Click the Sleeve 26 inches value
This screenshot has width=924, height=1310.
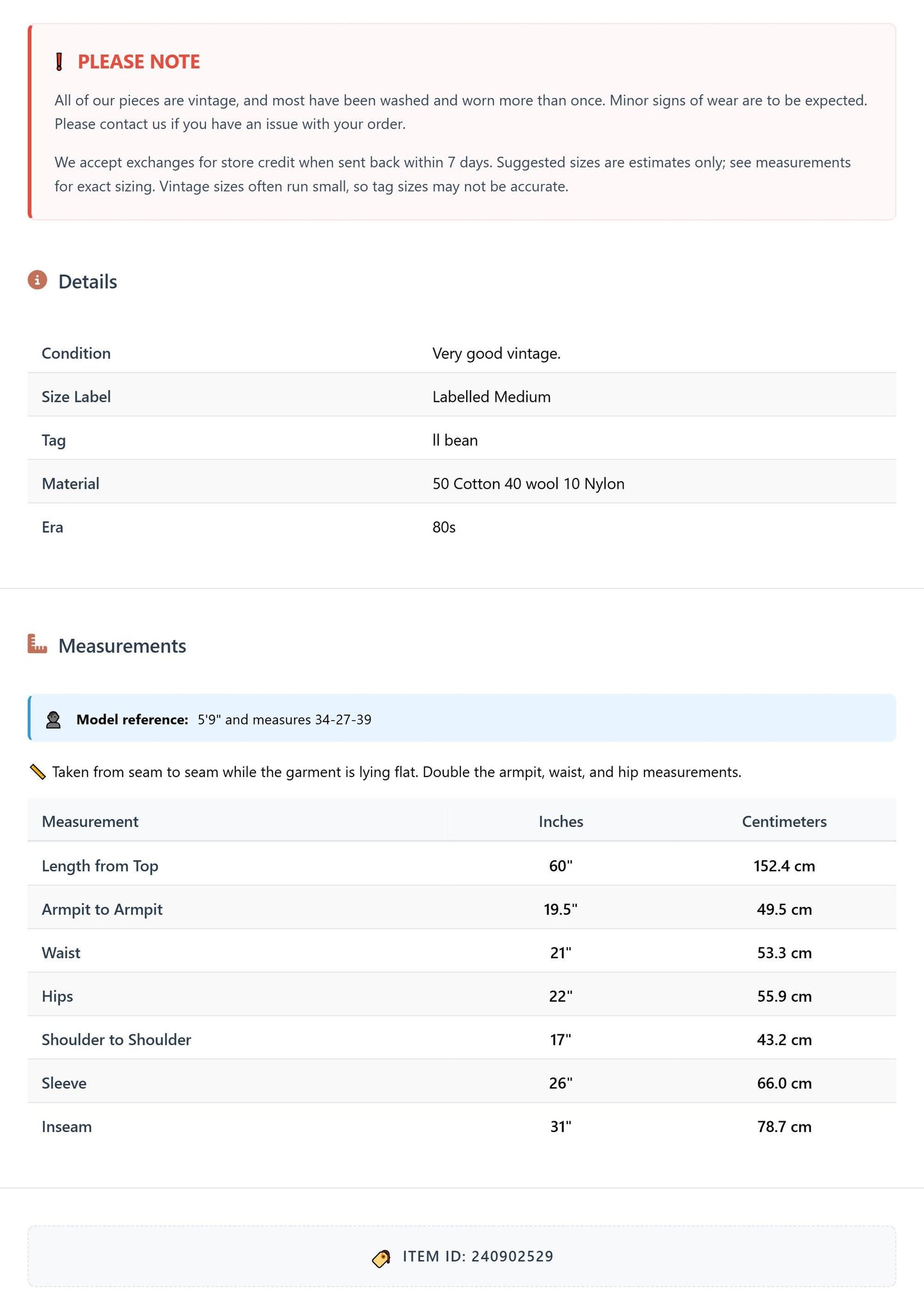coord(561,1083)
